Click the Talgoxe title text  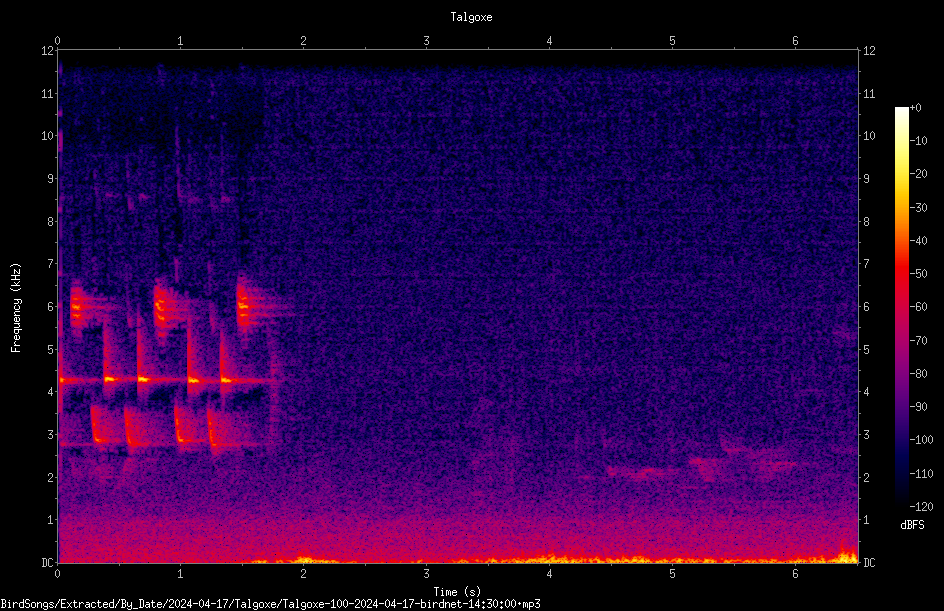(471, 17)
